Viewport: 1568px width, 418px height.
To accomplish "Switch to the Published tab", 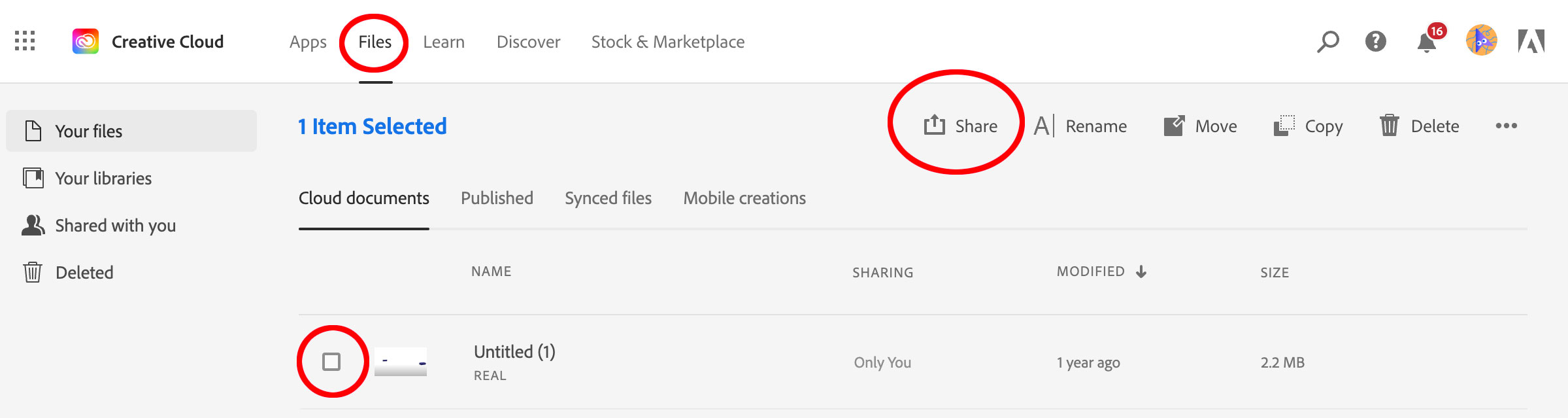I will tap(497, 198).
